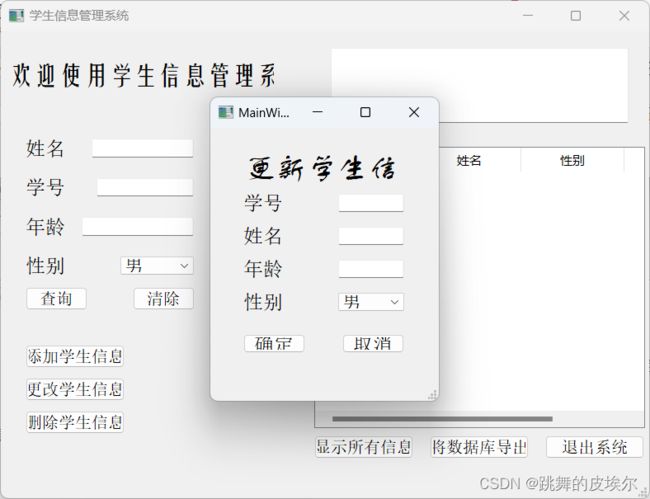This screenshot has height=499, width=650.
Task: Maximize the 学生信息管理系统 main window
Action: coord(575,16)
